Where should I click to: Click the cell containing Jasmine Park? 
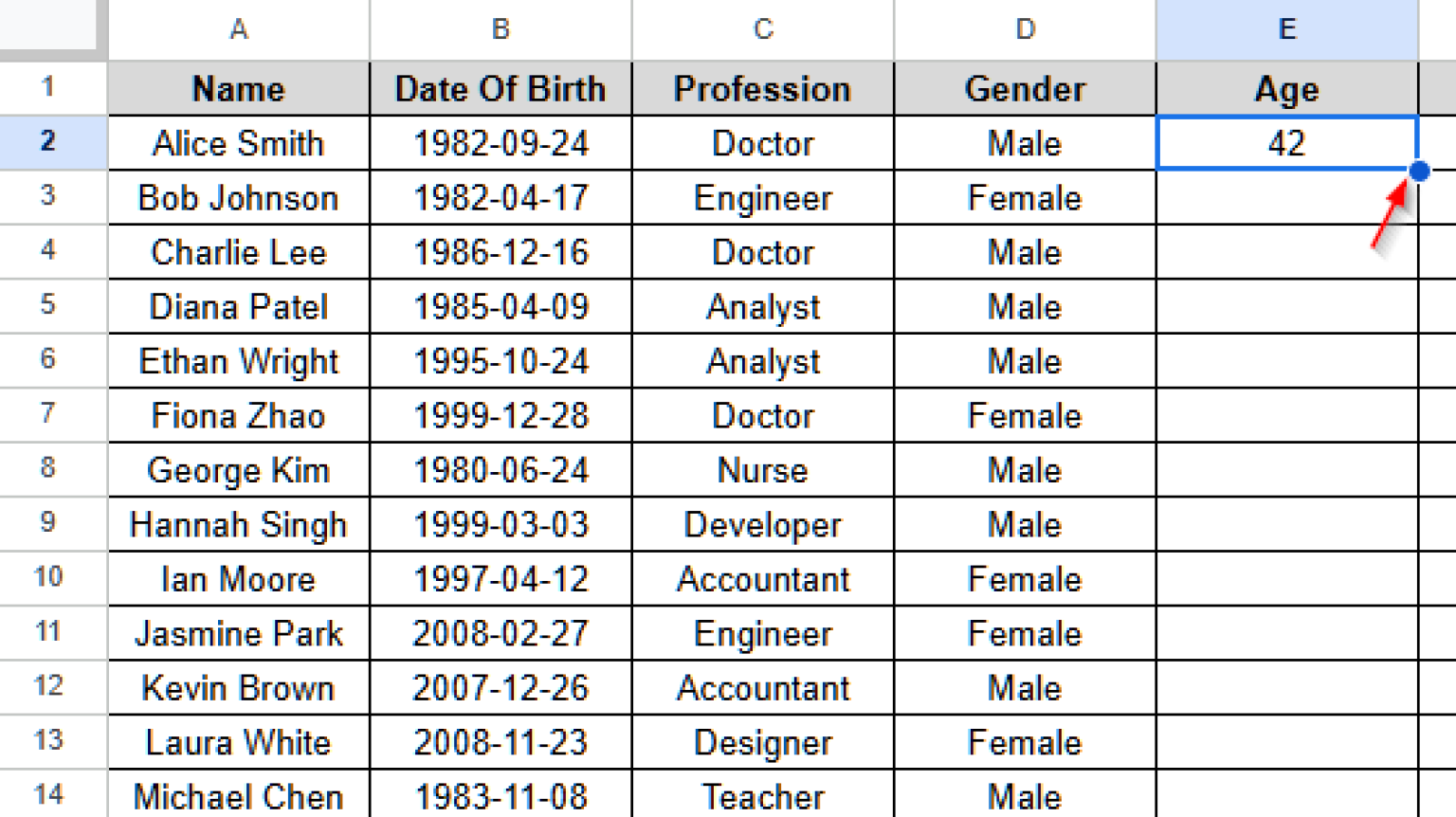click(x=238, y=633)
